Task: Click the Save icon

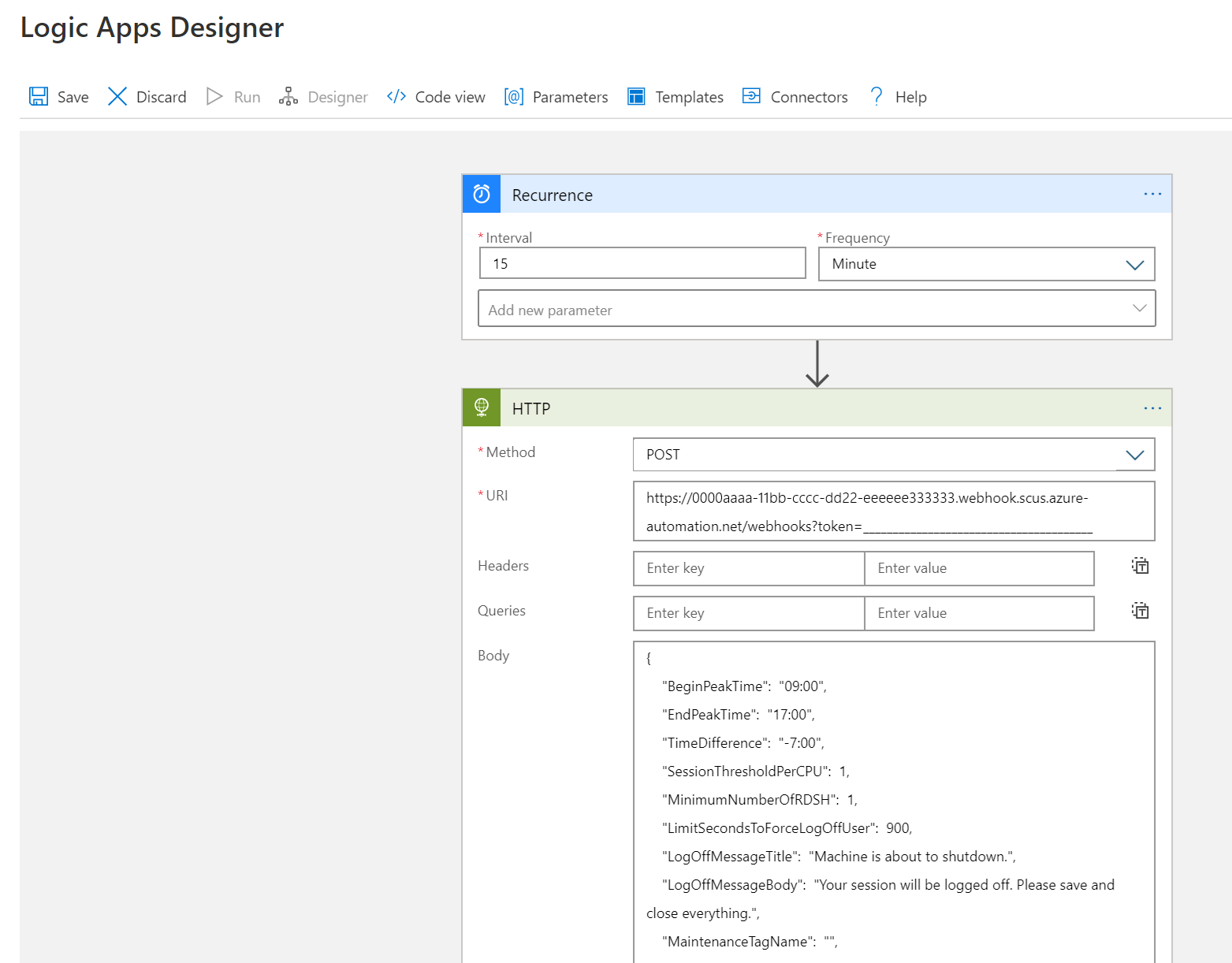Action: tap(38, 96)
